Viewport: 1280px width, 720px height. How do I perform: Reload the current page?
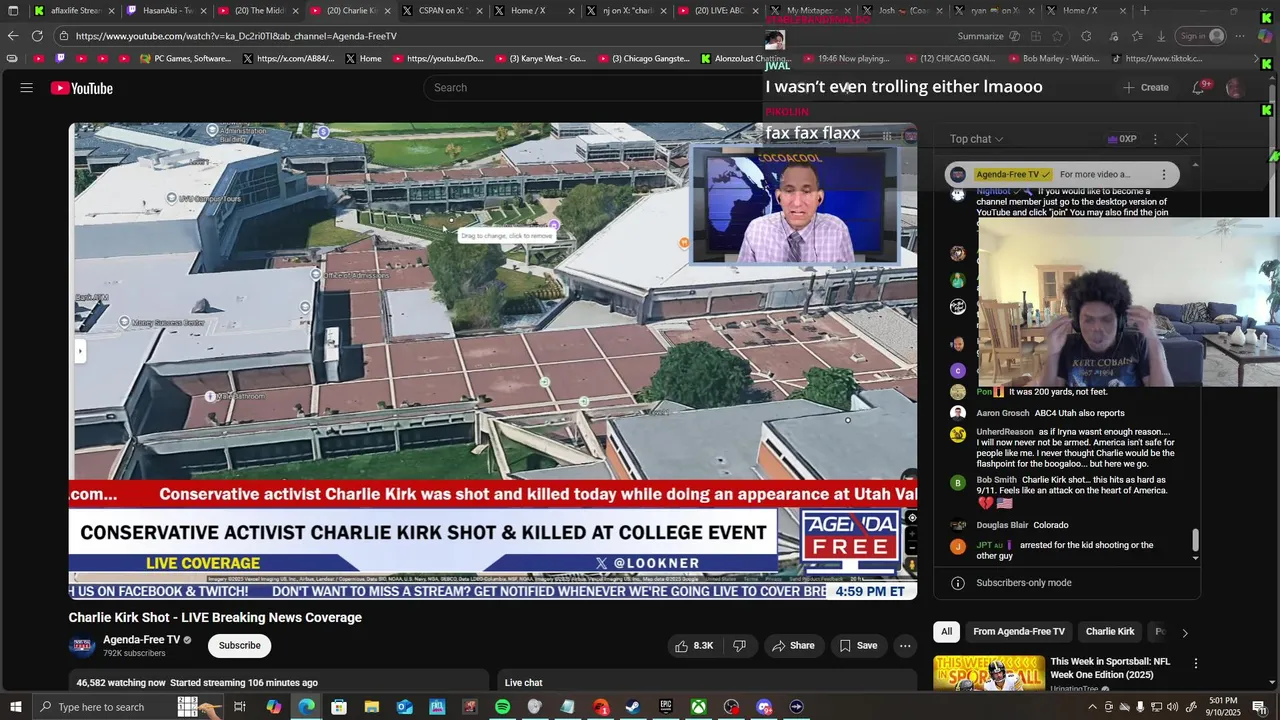click(x=37, y=36)
